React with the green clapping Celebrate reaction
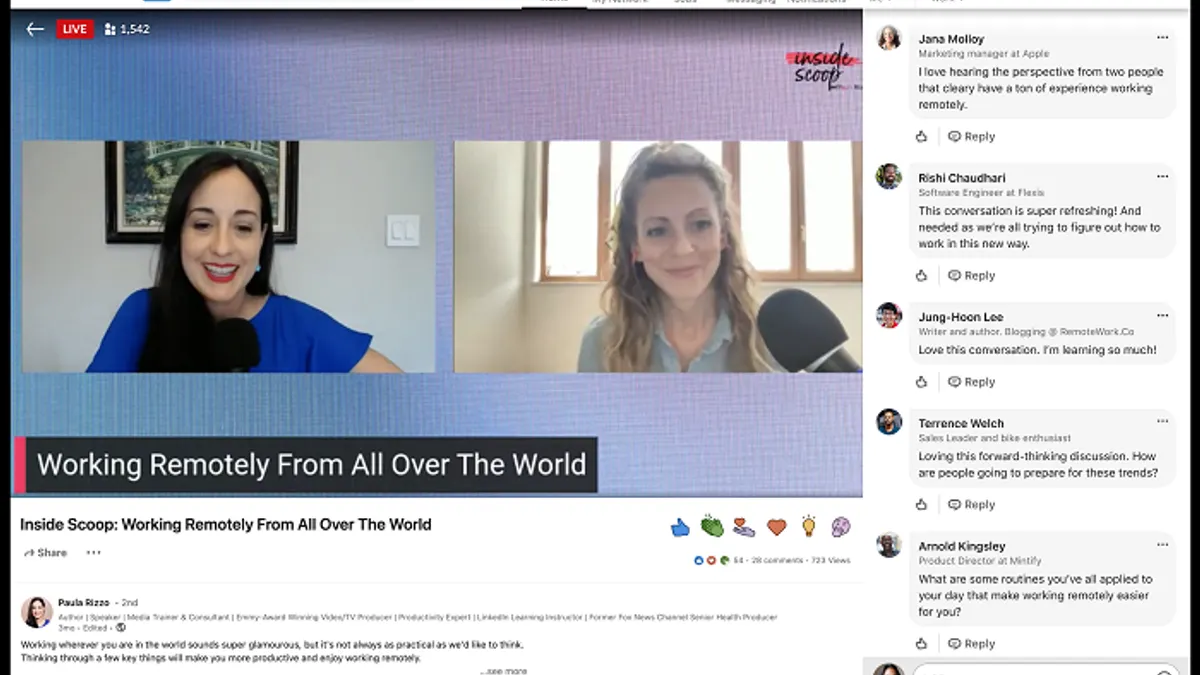 pyautogui.click(x=712, y=526)
